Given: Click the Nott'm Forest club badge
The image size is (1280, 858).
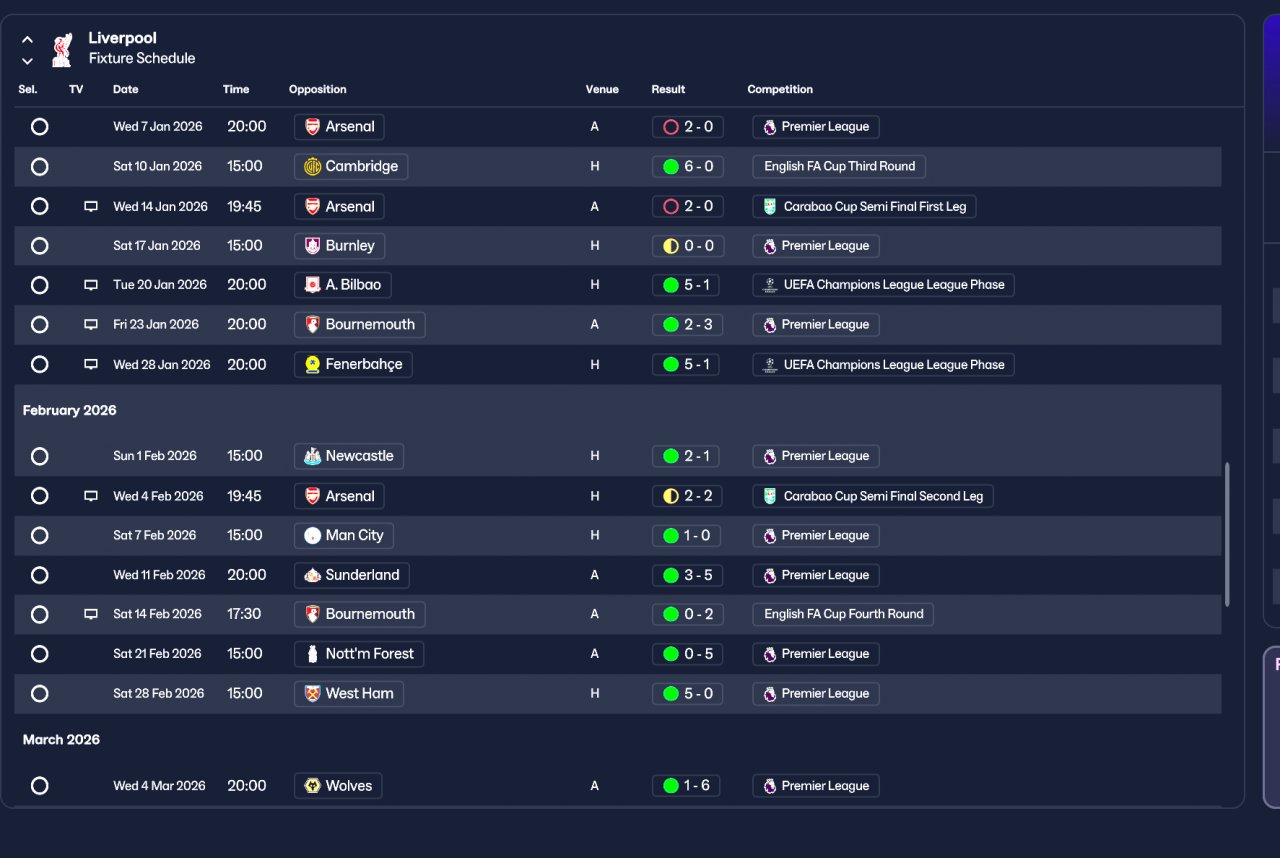Looking at the screenshot, I should point(313,654).
